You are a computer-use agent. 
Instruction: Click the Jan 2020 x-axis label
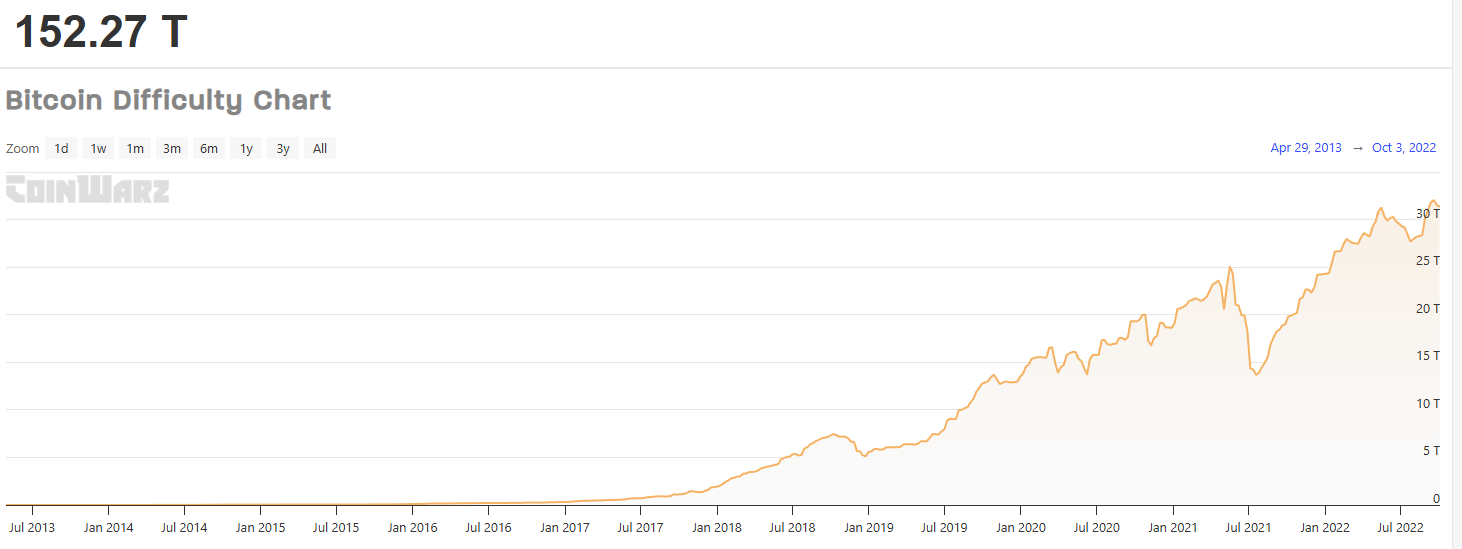pos(1020,527)
